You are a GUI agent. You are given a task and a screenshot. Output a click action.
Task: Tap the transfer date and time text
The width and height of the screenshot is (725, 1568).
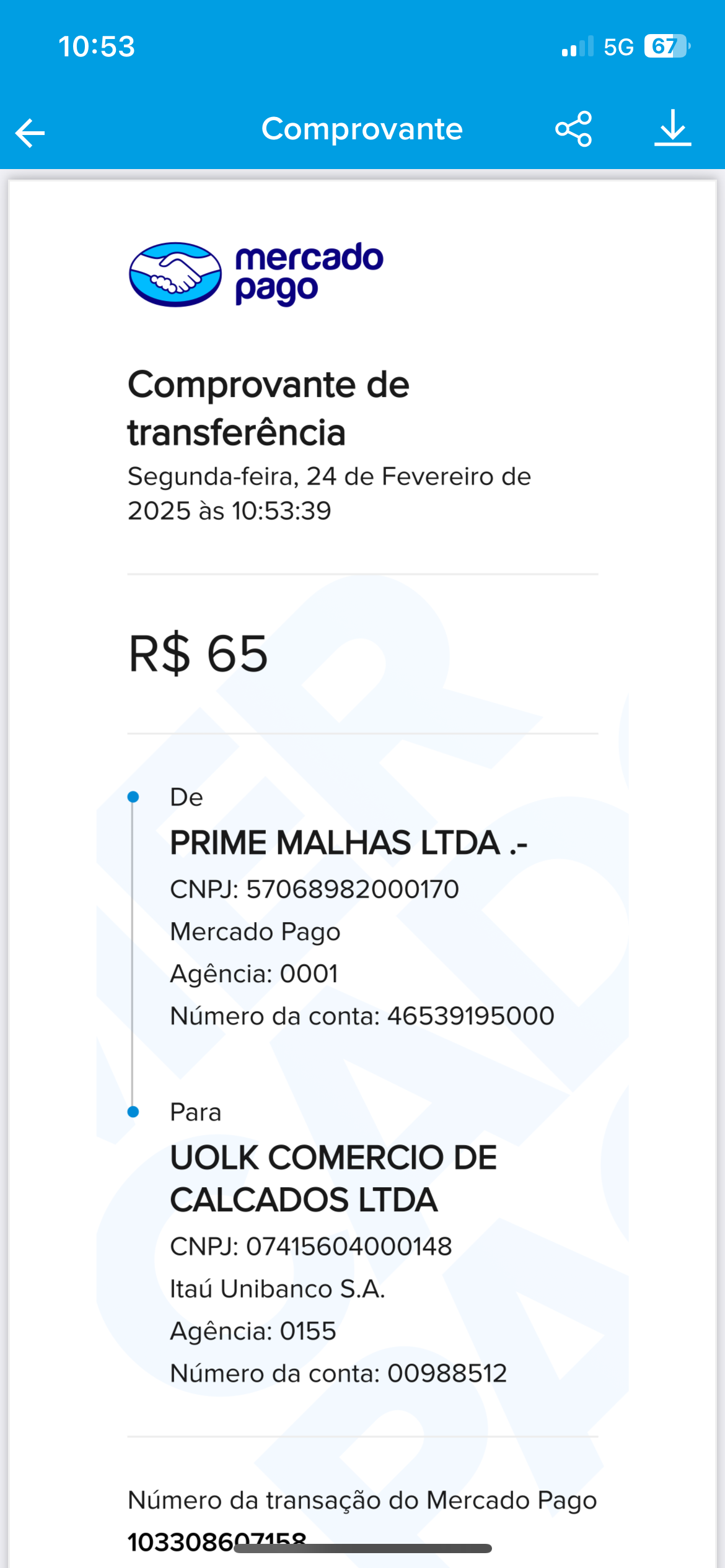click(329, 494)
